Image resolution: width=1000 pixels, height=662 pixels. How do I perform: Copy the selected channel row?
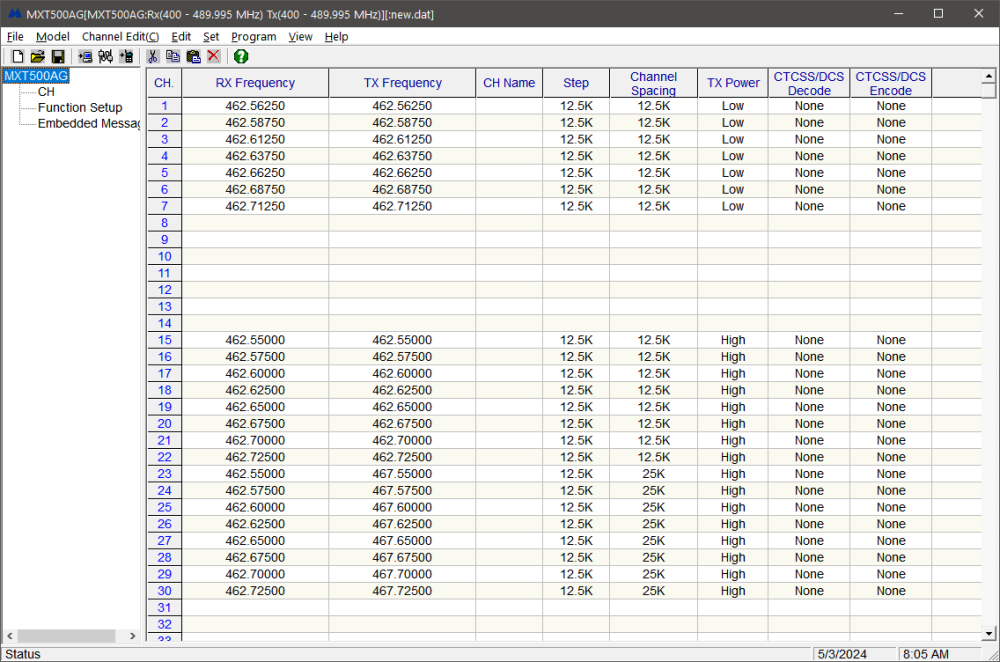[x=173, y=56]
